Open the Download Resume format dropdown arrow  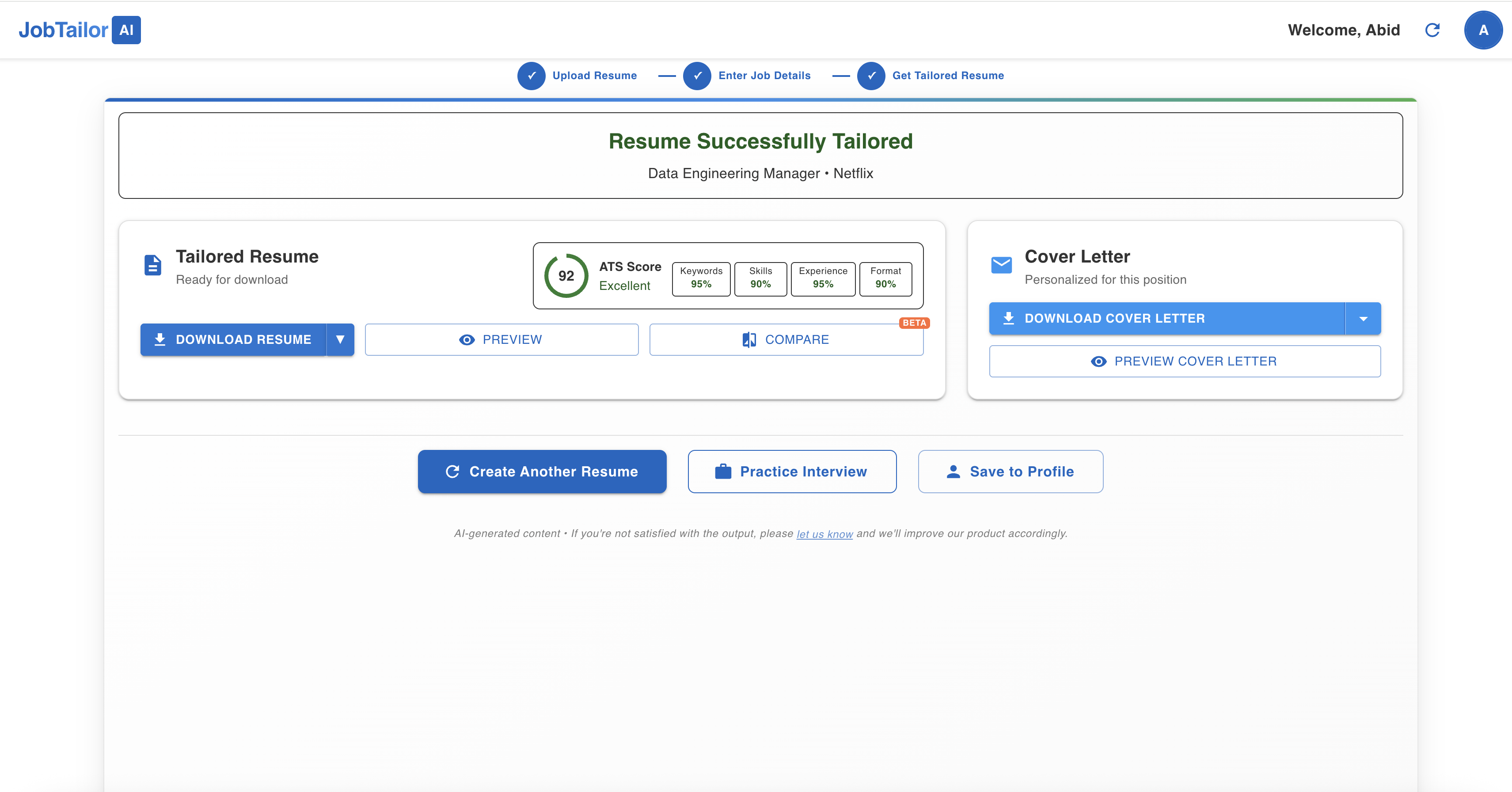(340, 339)
